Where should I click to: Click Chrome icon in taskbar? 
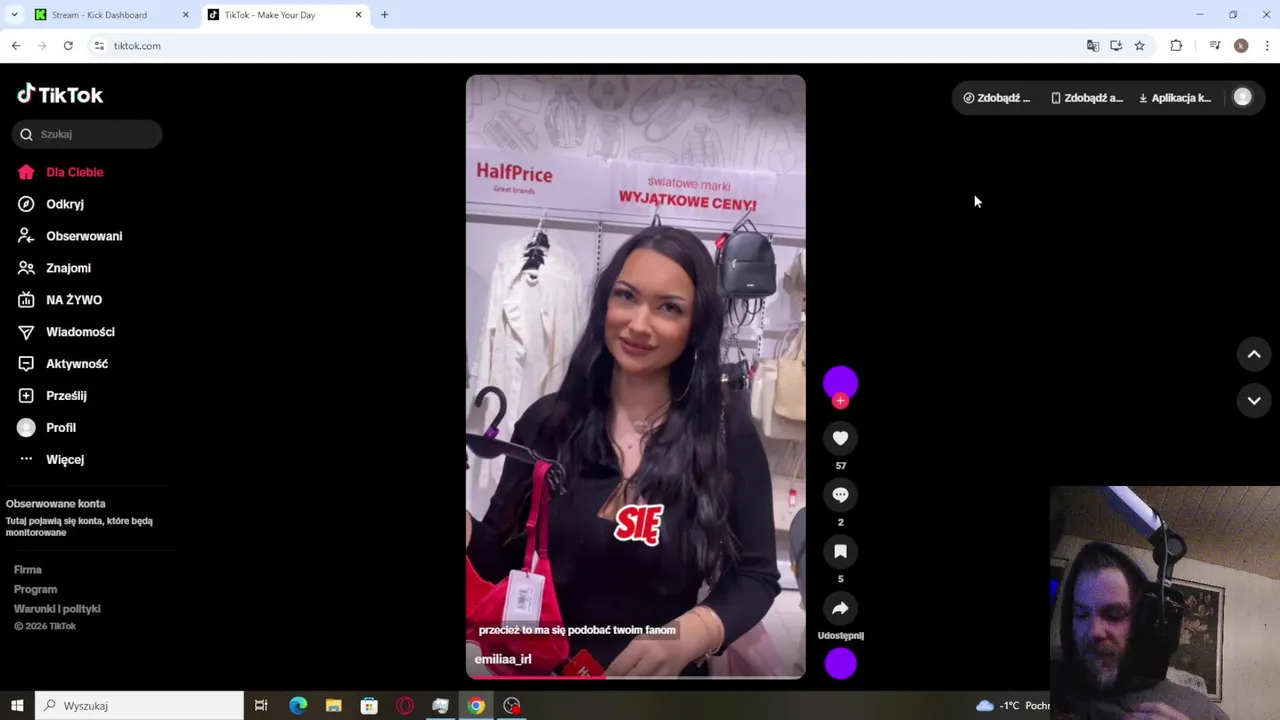pyautogui.click(x=476, y=706)
